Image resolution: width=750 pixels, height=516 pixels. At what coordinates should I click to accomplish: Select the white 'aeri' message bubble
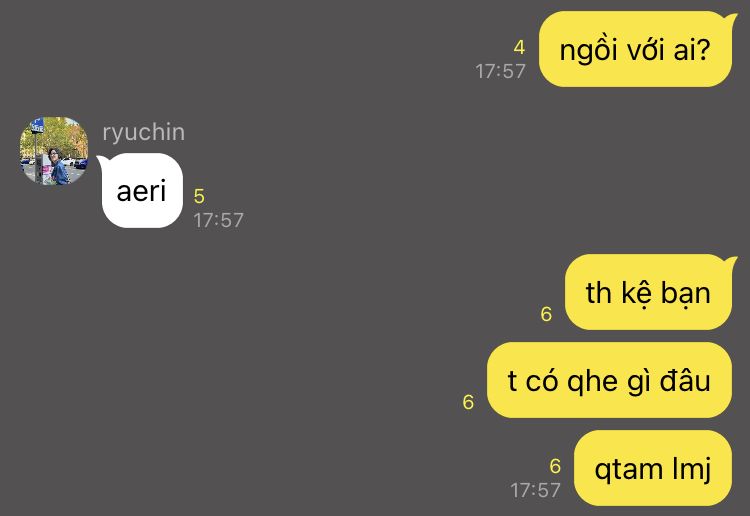[142, 191]
